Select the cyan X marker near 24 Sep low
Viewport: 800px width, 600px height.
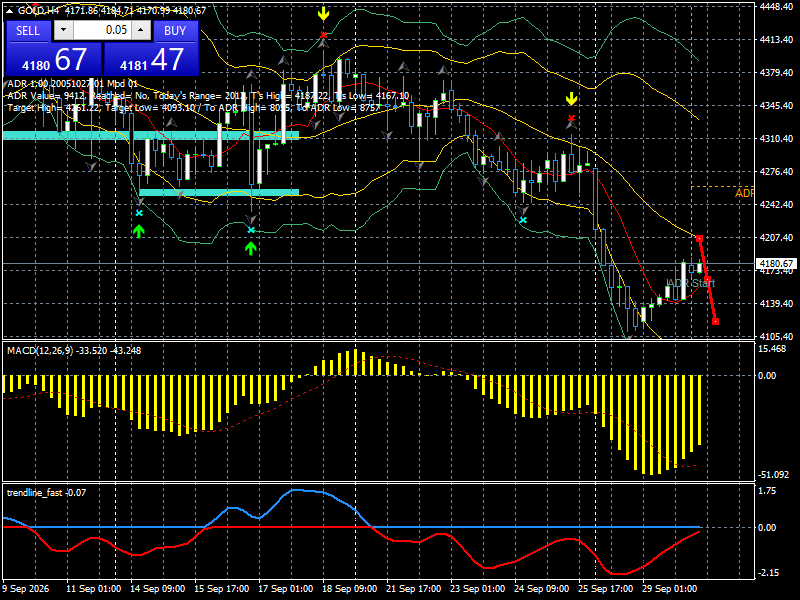523,220
